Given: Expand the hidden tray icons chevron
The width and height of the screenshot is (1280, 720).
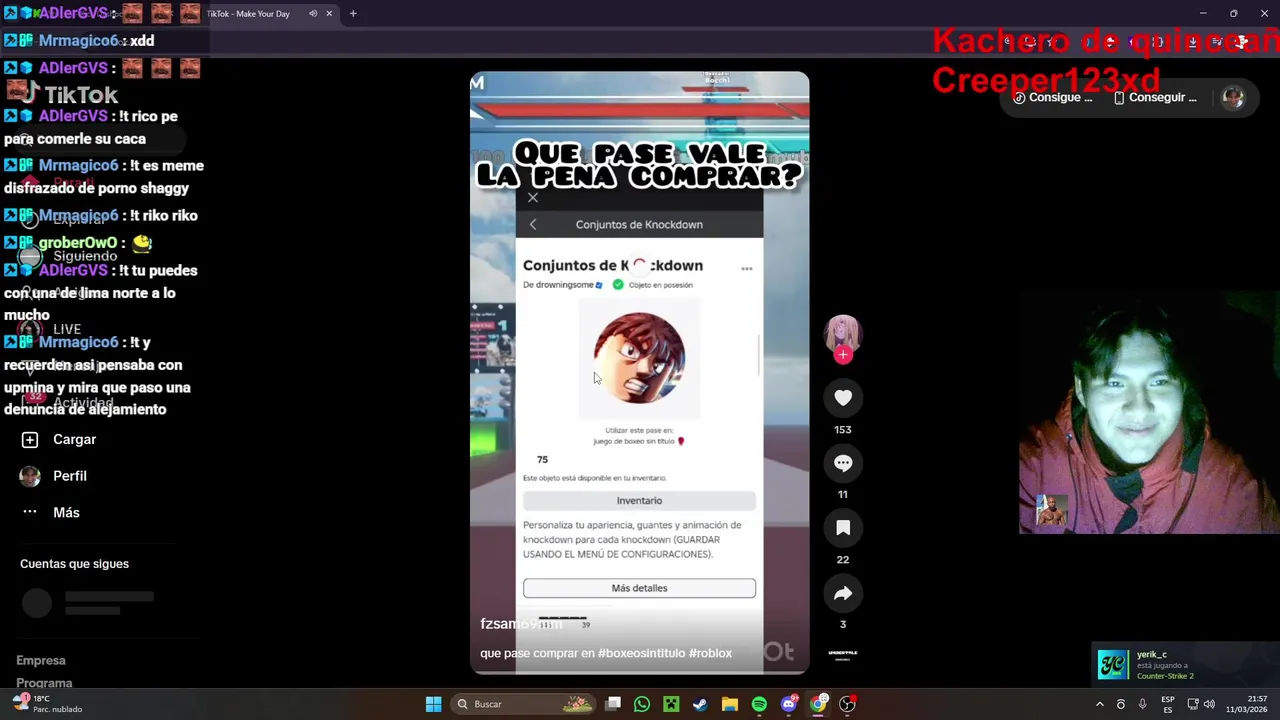Looking at the screenshot, I should [x=1099, y=704].
